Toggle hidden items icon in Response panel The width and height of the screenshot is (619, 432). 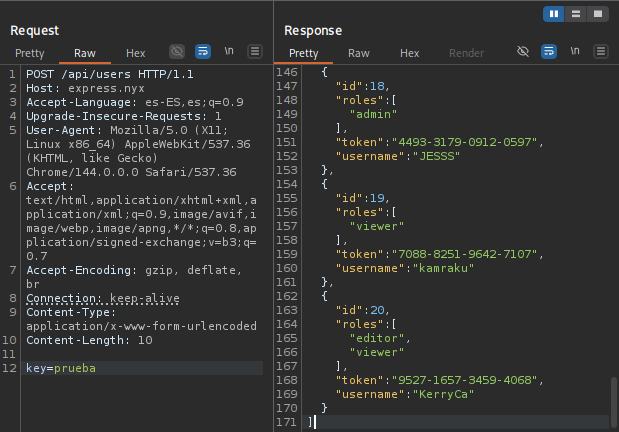tap(522, 51)
